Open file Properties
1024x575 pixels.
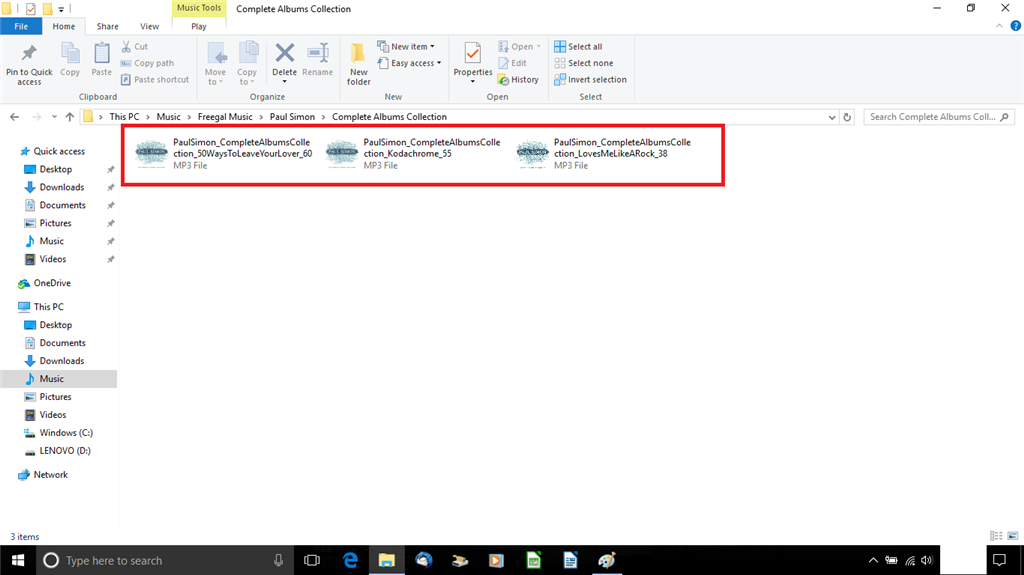[473, 62]
